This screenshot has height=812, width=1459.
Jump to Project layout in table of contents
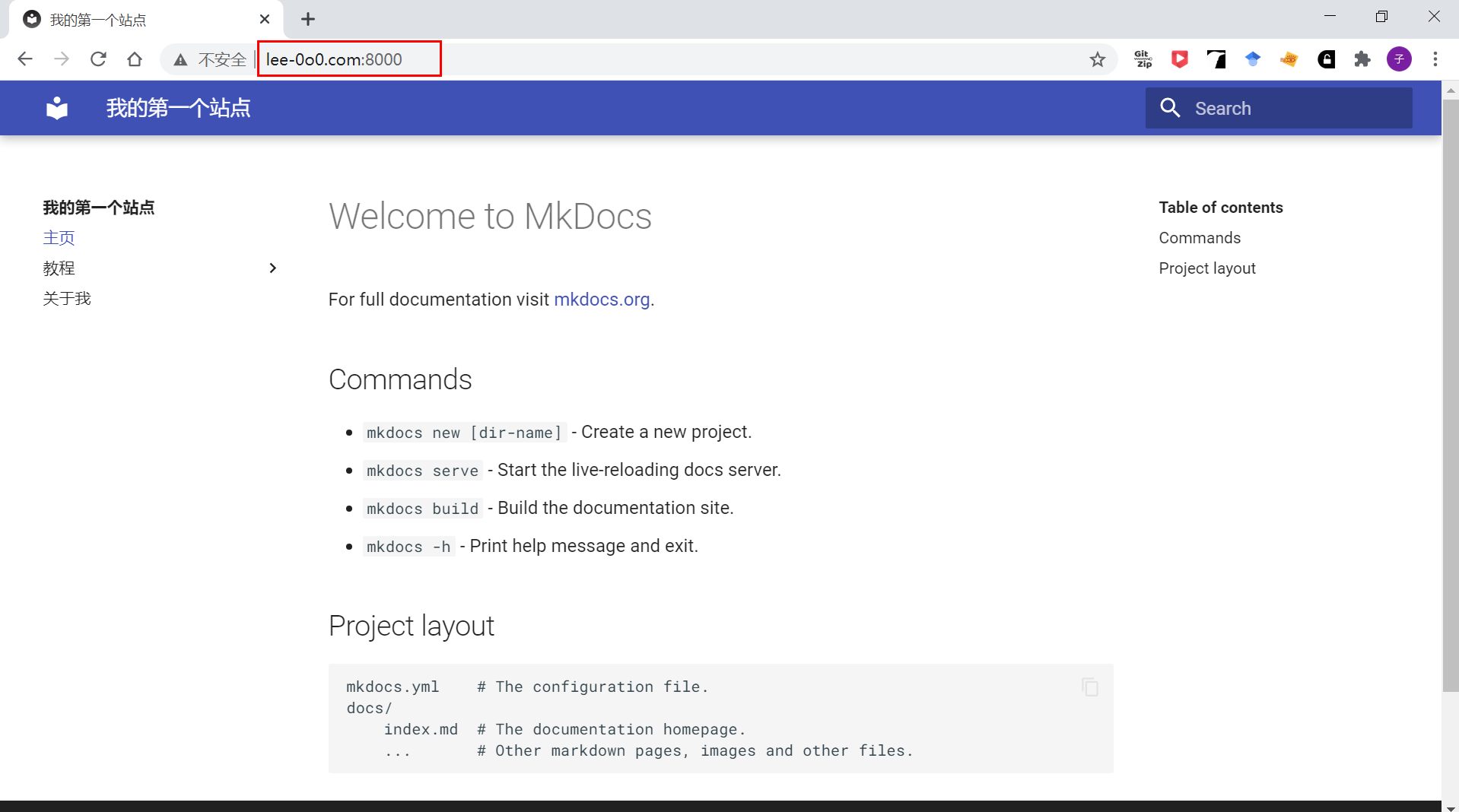pos(1206,268)
